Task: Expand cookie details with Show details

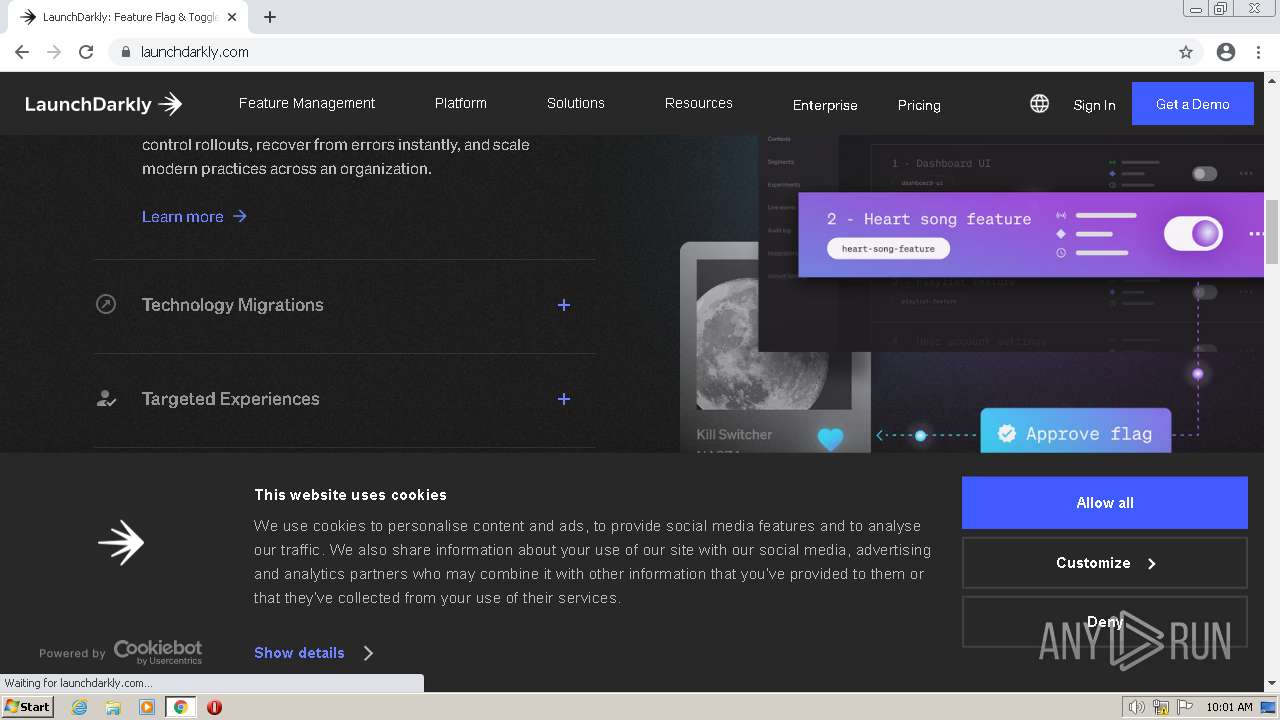Action: pos(313,653)
